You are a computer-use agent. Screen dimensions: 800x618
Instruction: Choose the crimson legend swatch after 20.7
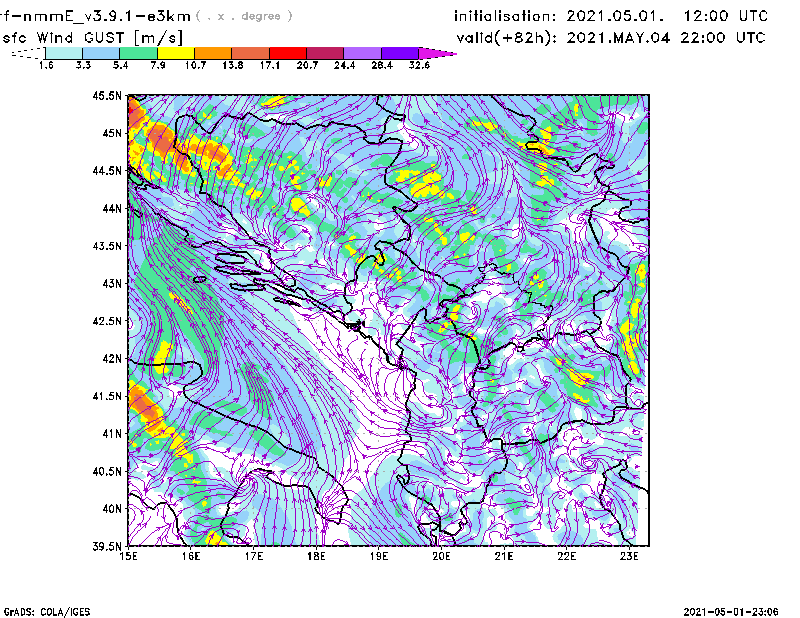(x=325, y=53)
